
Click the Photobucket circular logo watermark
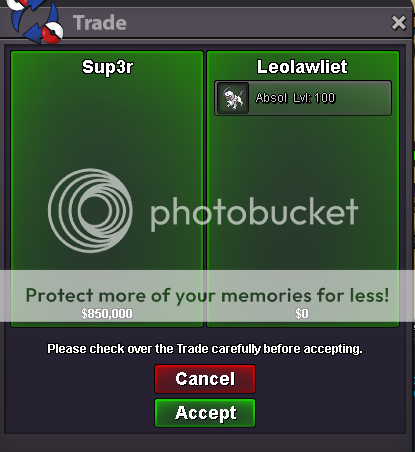[90, 210]
